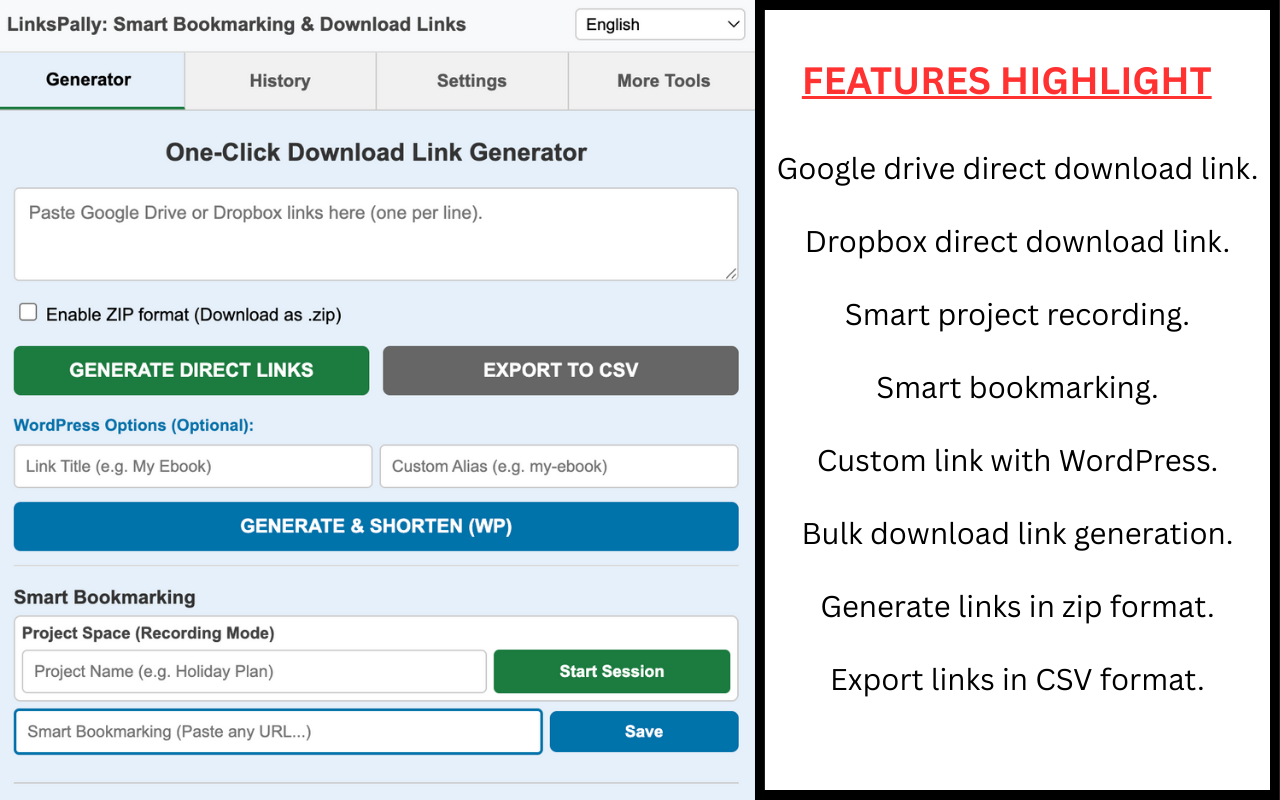Click 'Dropbox direct download link.' text
The image size is (1280, 800).
pos(1017,242)
